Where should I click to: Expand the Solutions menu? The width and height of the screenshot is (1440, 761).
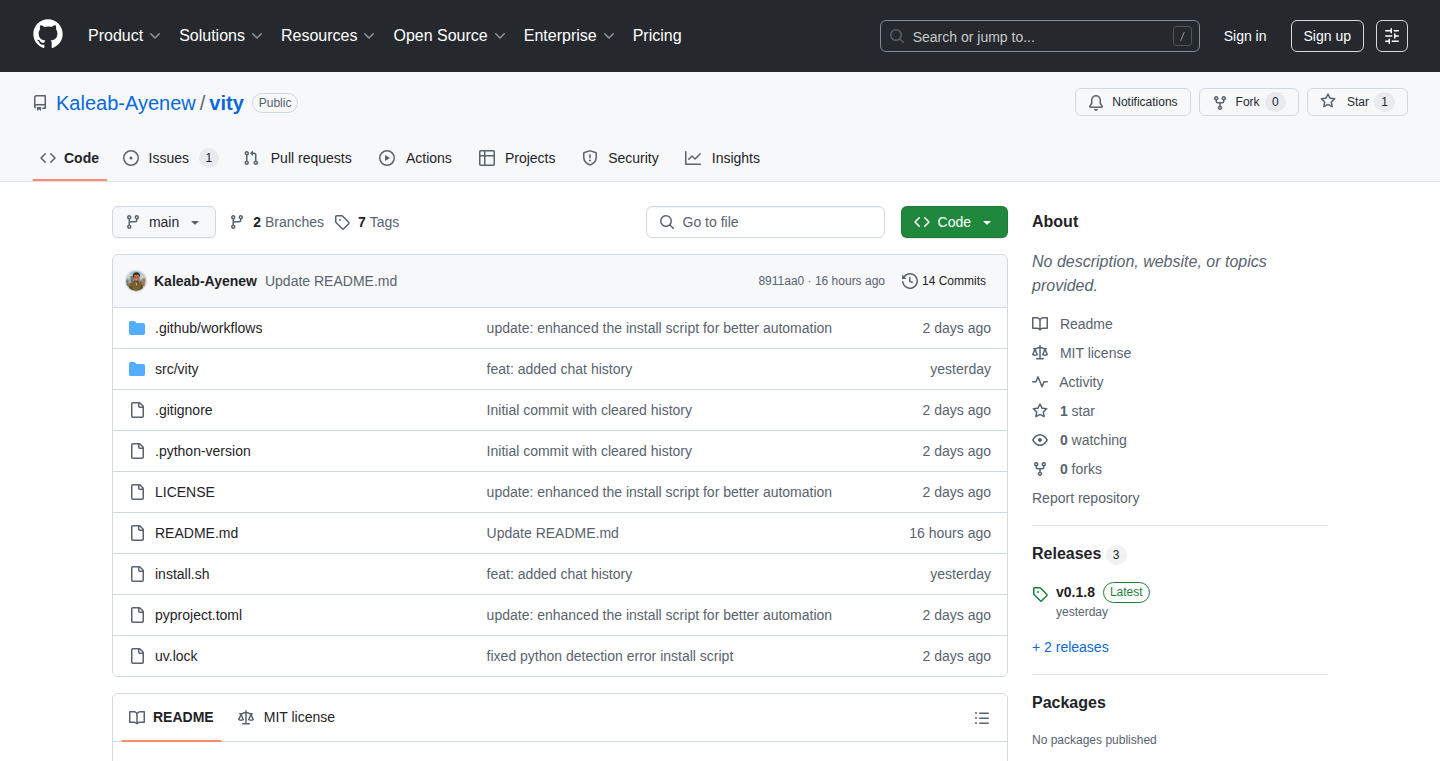pyautogui.click(x=221, y=36)
